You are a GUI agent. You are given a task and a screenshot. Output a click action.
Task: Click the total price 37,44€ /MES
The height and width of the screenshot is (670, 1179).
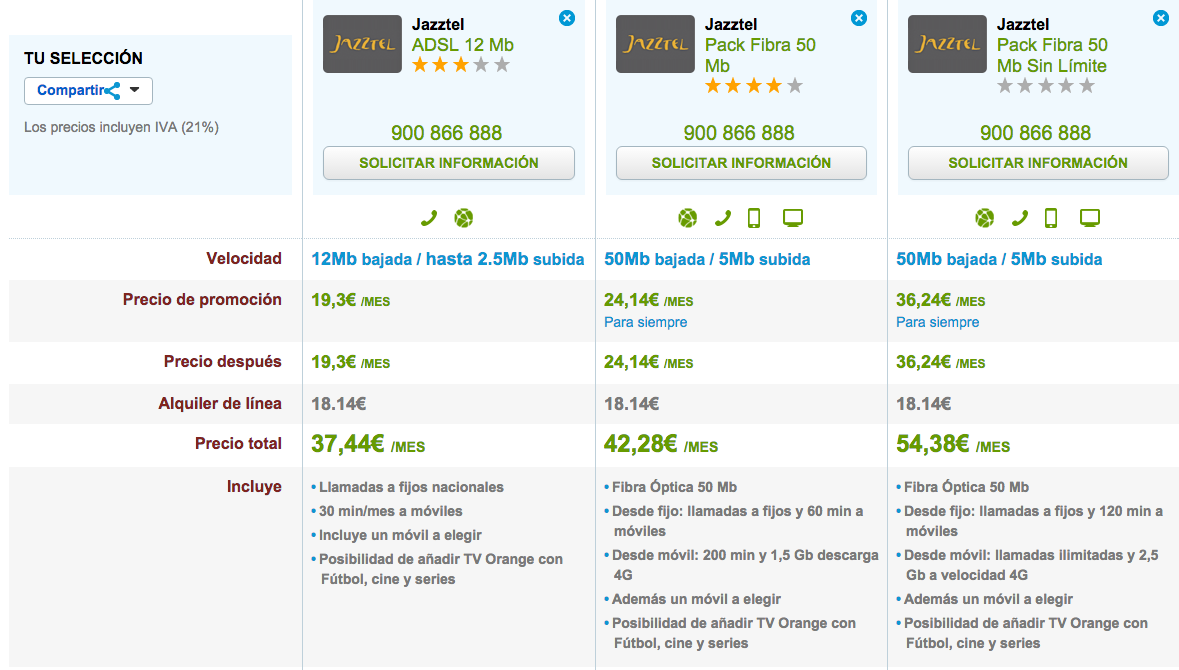point(368,444)
